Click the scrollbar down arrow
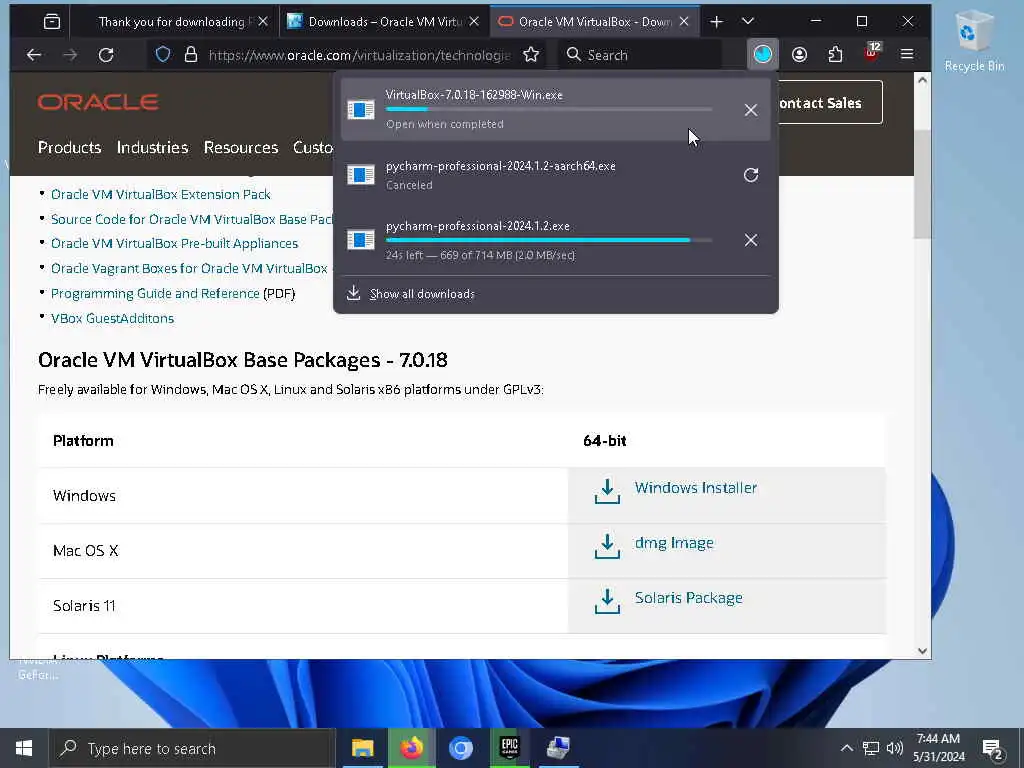 [922, 650]
